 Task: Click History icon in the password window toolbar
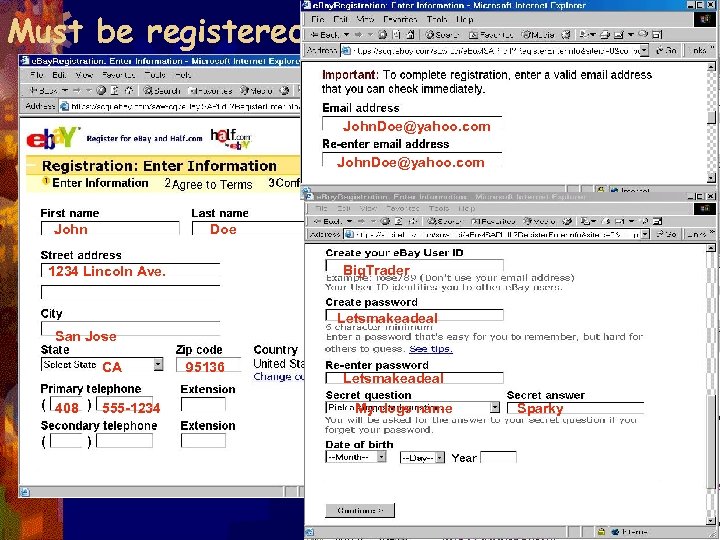pos(568,221)
